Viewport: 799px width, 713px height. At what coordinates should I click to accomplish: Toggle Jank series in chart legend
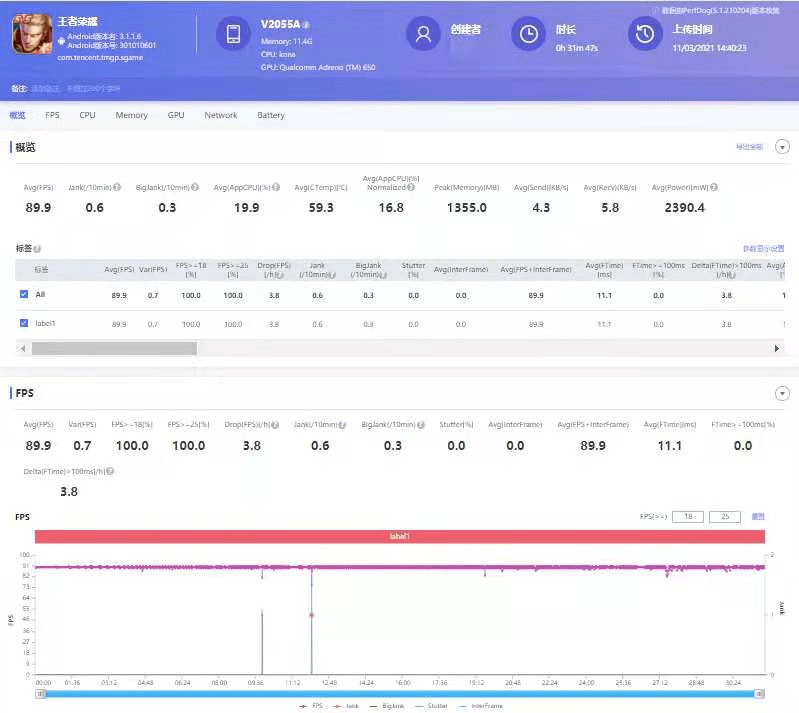coord(346,706)
